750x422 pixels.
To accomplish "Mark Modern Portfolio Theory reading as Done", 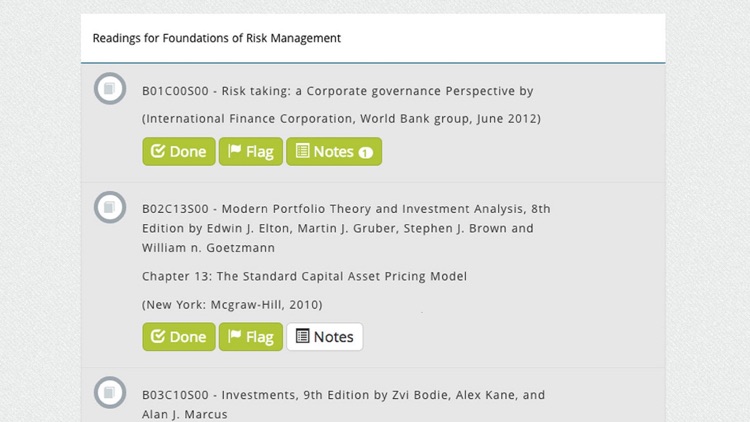I will (x=179, y=337).
